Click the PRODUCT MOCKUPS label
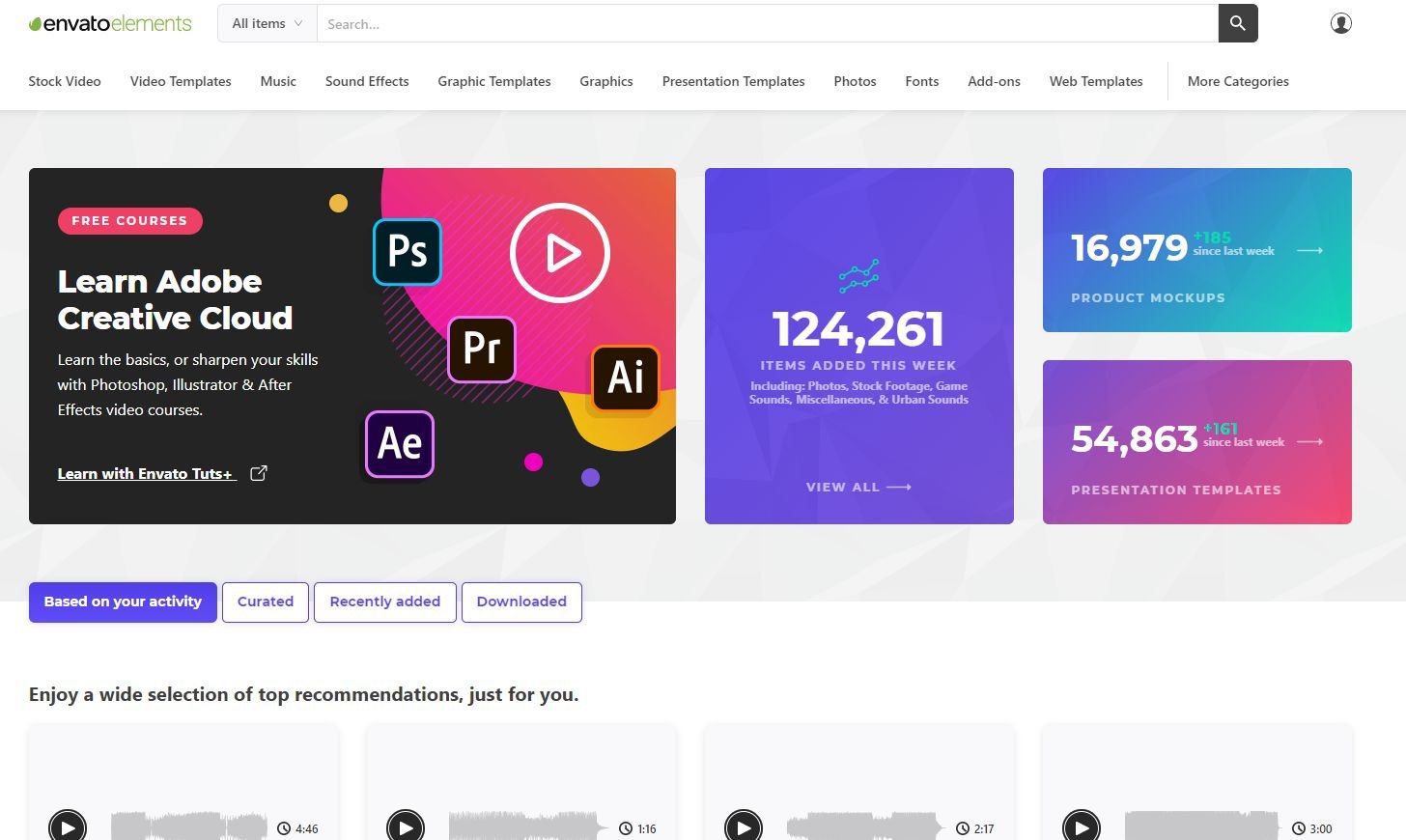Viewport: 1406px width, 840px height. pos(1148,297)
